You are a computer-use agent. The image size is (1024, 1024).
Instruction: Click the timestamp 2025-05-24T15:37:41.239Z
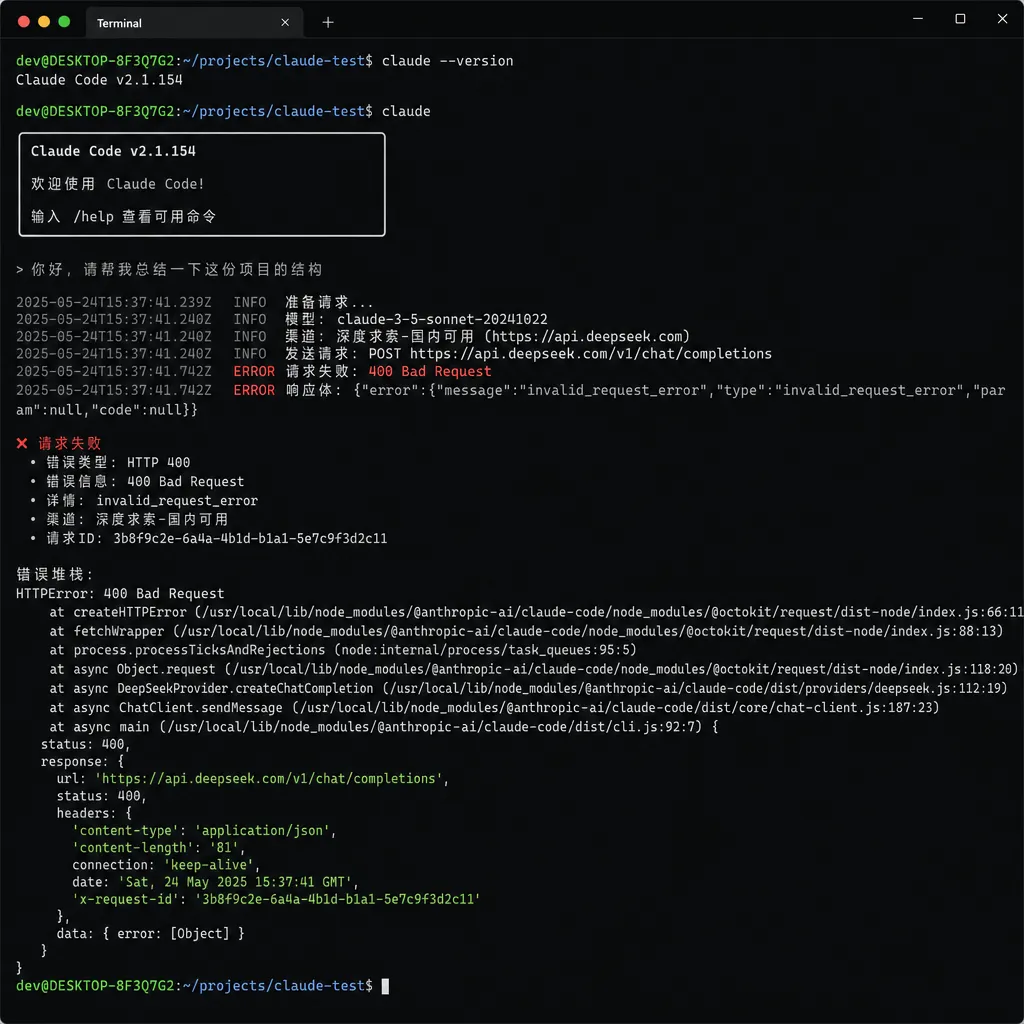click(114, 302)
